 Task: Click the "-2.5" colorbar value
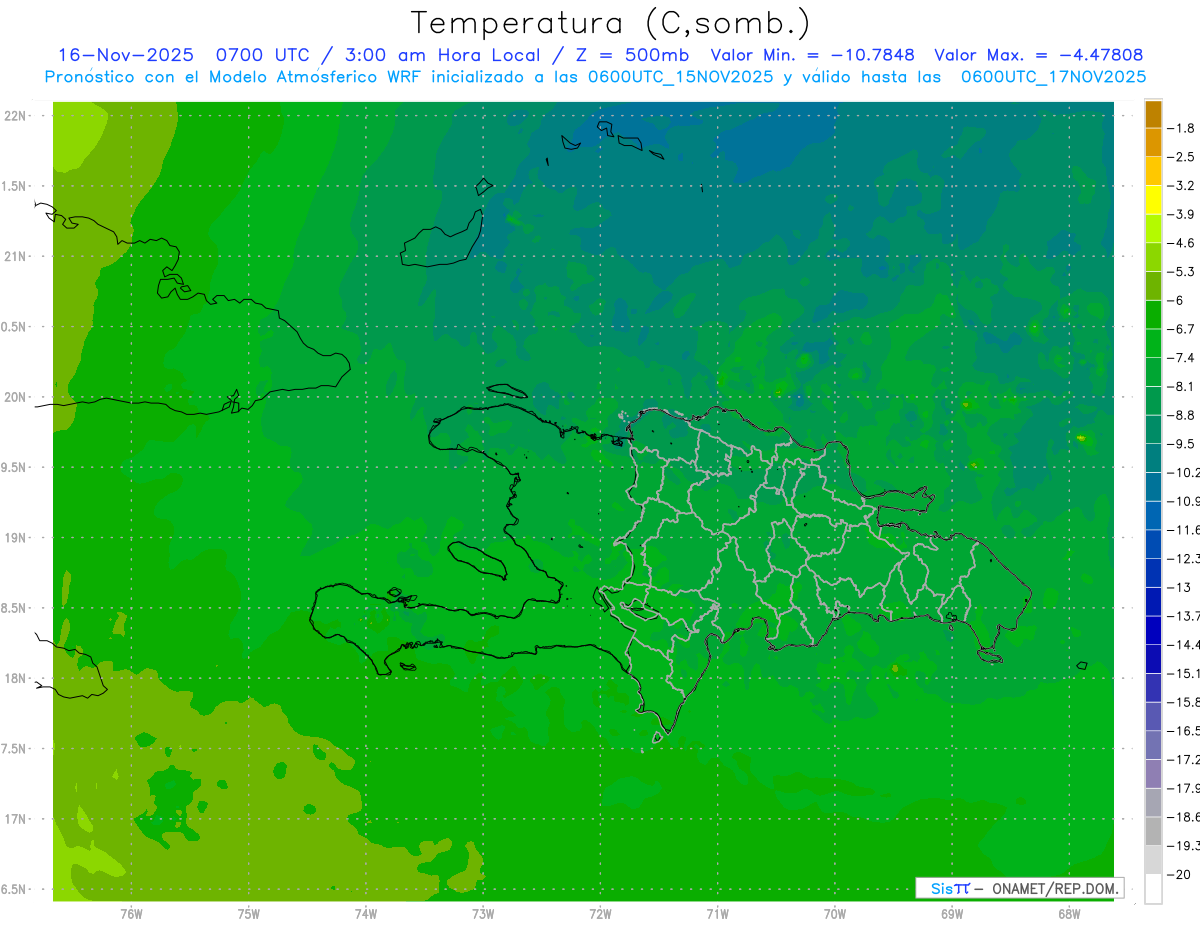click(1183, 157)
